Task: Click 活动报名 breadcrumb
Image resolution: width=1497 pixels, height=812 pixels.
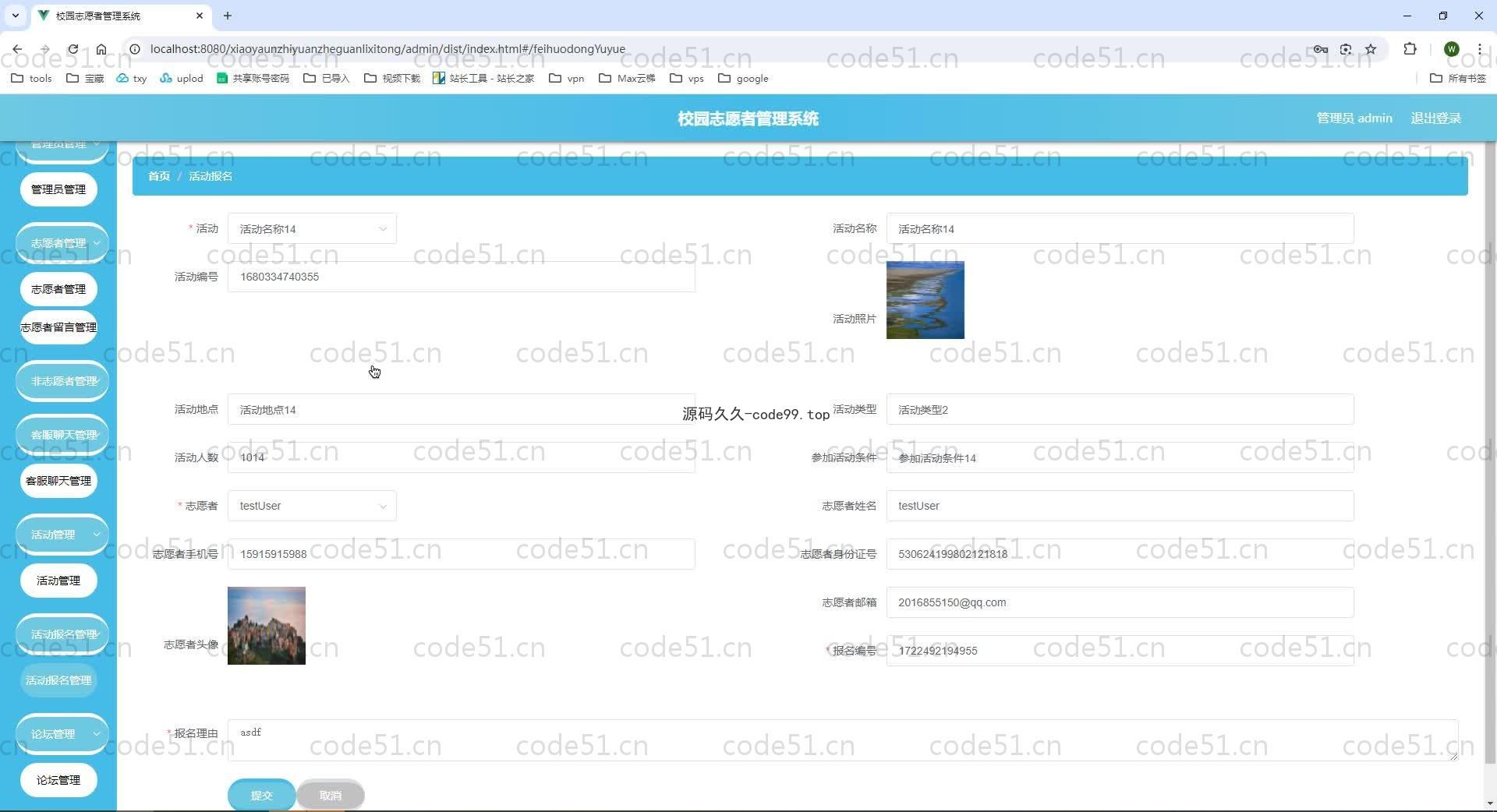Action: 211,176
